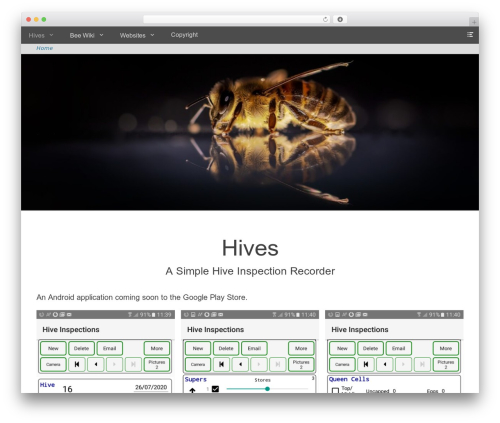Click 'Hive Inspections' title in the 11:39 screenshot

[x=71, y=329]
